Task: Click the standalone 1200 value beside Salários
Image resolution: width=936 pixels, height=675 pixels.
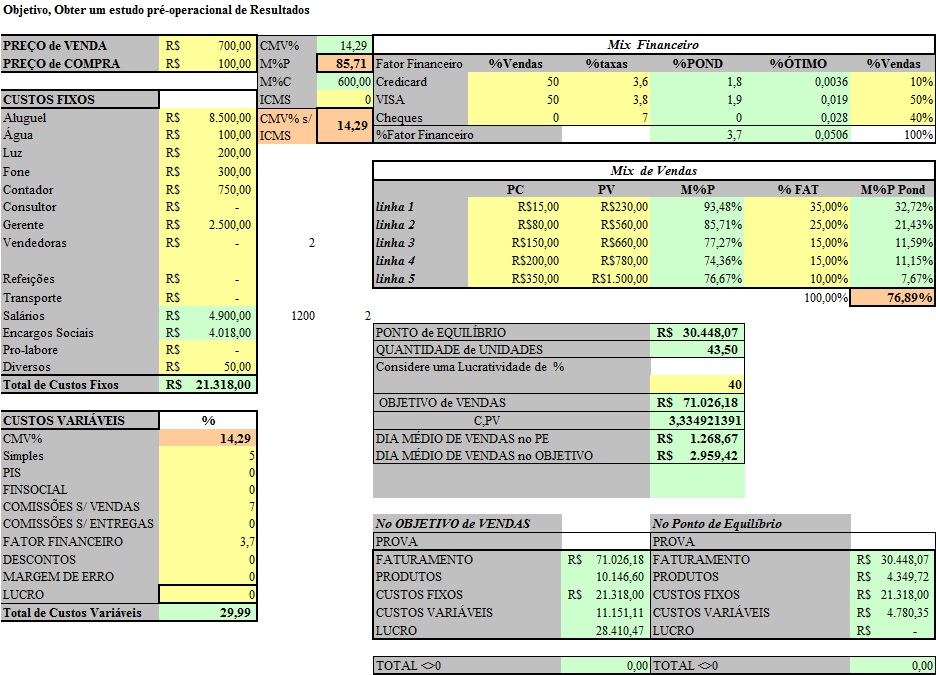Action: [x=303, y=316]
